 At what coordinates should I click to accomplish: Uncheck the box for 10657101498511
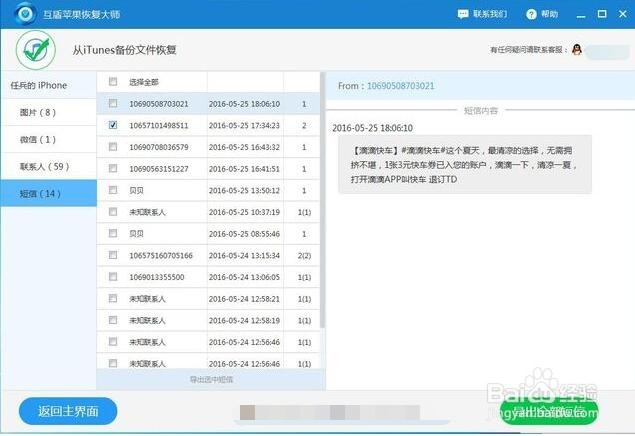click(x=113, y=125)
